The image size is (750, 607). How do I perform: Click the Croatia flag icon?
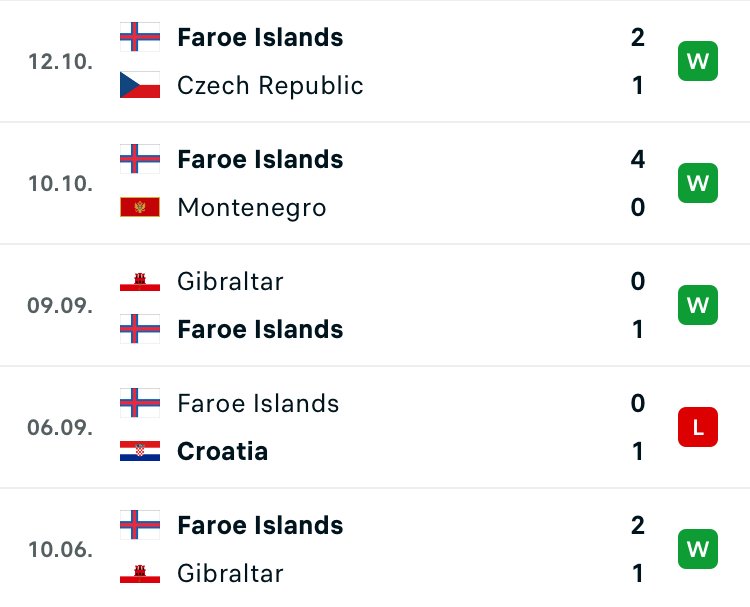coord(140,451)
